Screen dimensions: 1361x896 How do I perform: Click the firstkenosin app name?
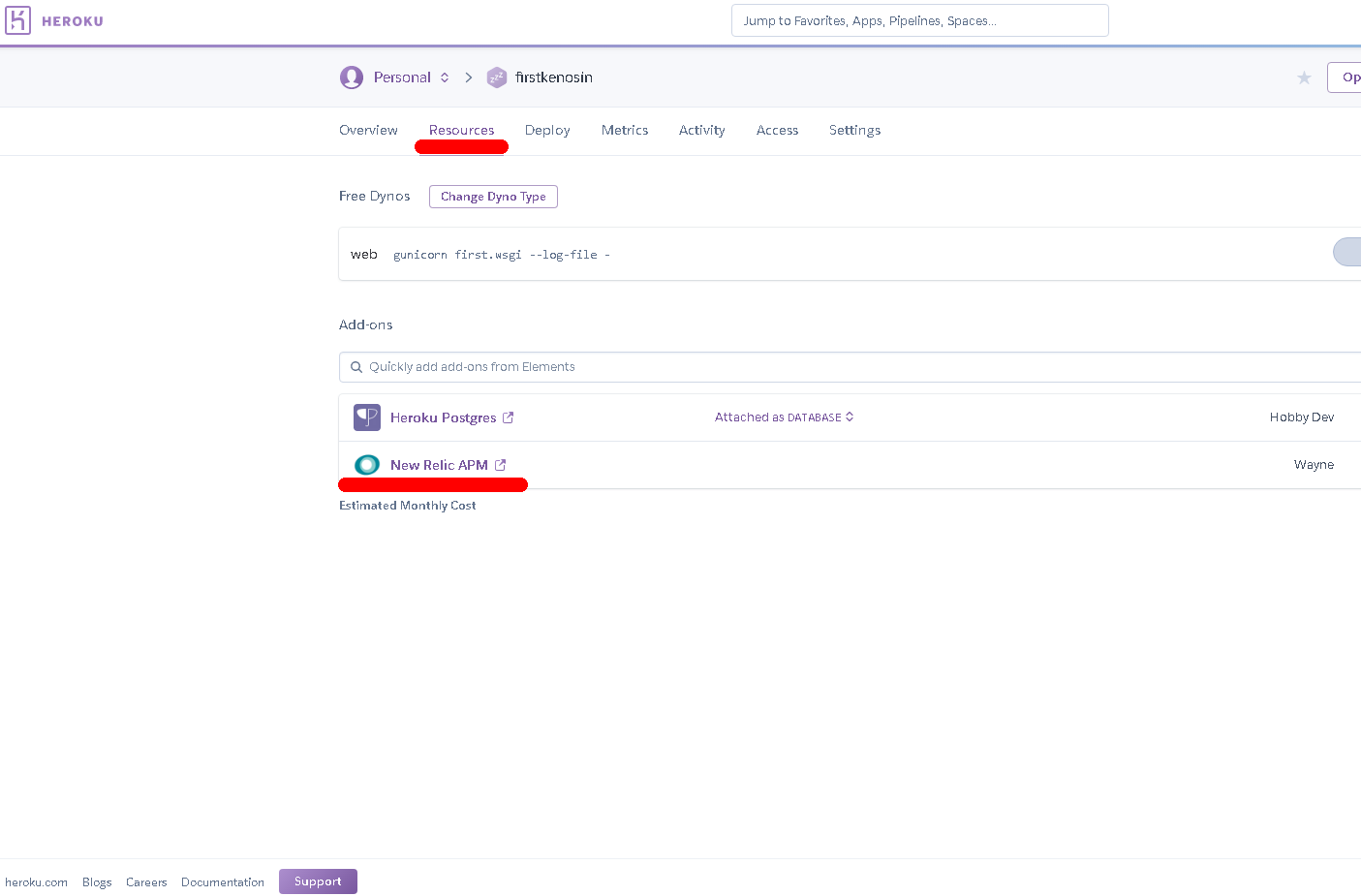coord(554,77)
